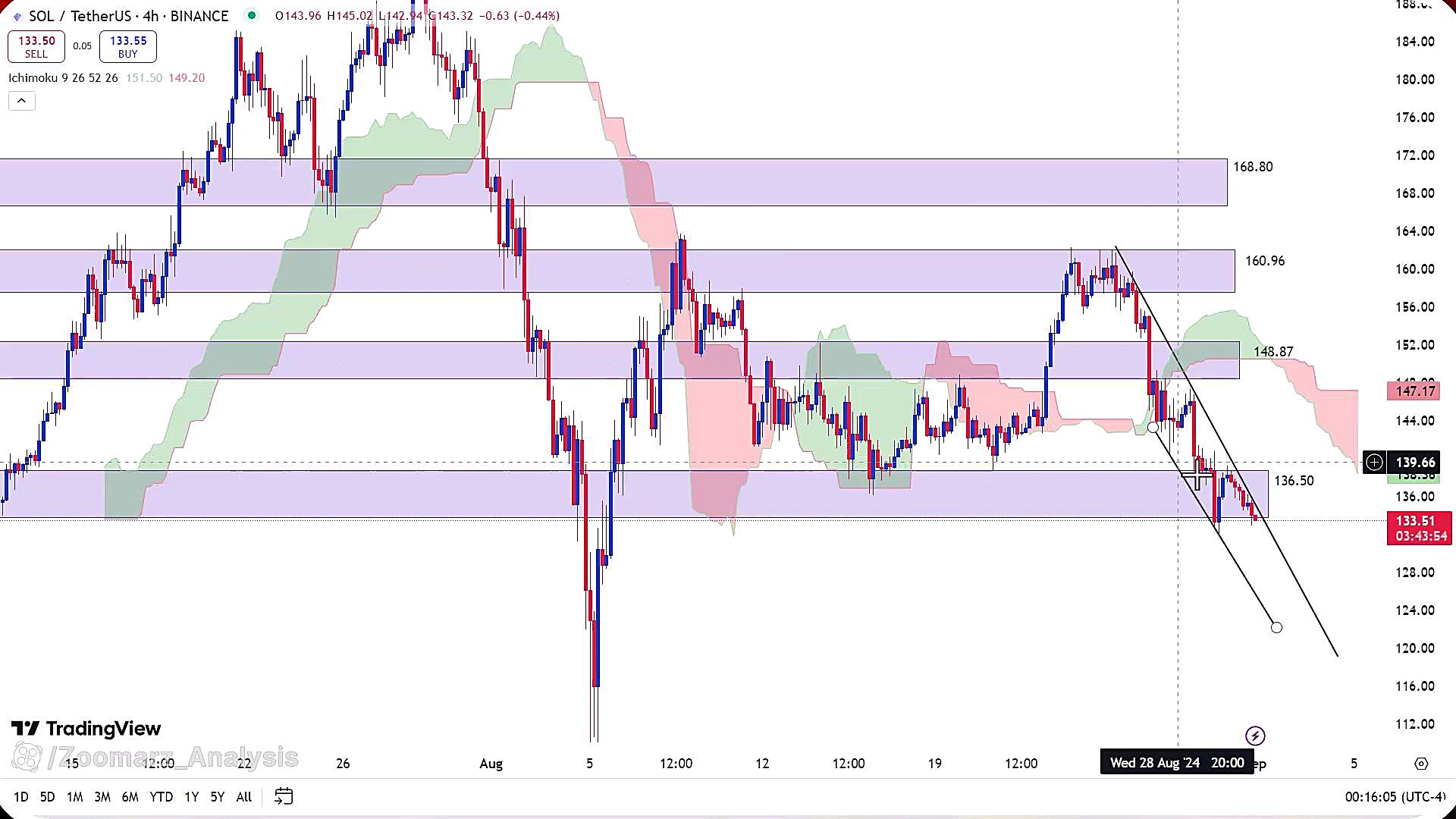Select the 6M time range

130,797
